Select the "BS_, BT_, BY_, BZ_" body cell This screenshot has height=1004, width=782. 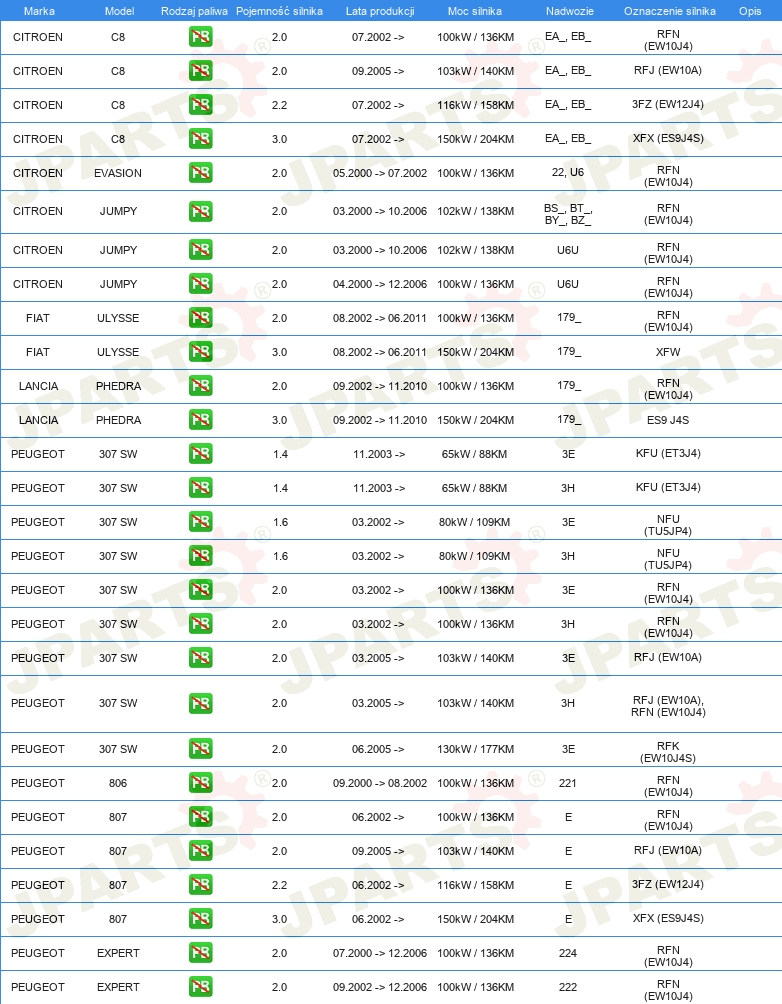pos(568,214)
